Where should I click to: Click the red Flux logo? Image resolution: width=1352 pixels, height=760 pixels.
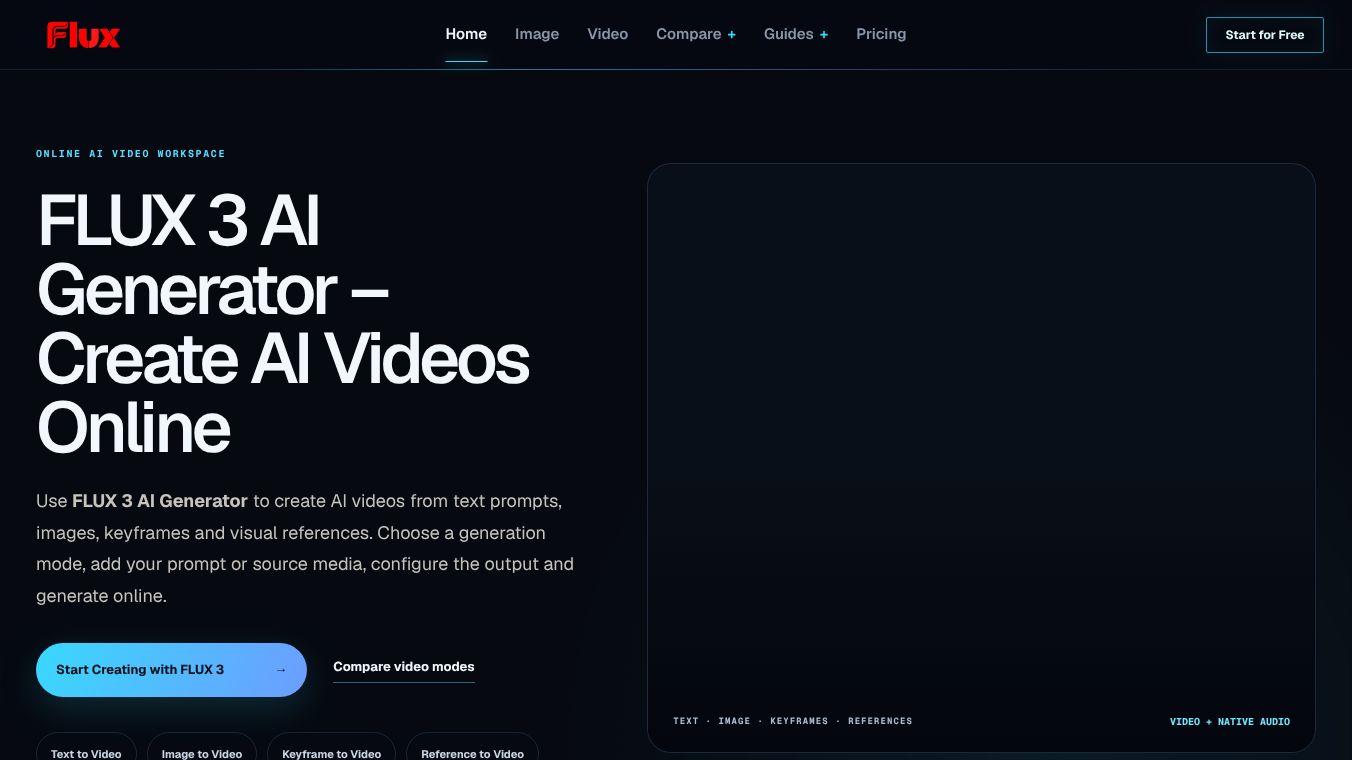tap(83, 36)
